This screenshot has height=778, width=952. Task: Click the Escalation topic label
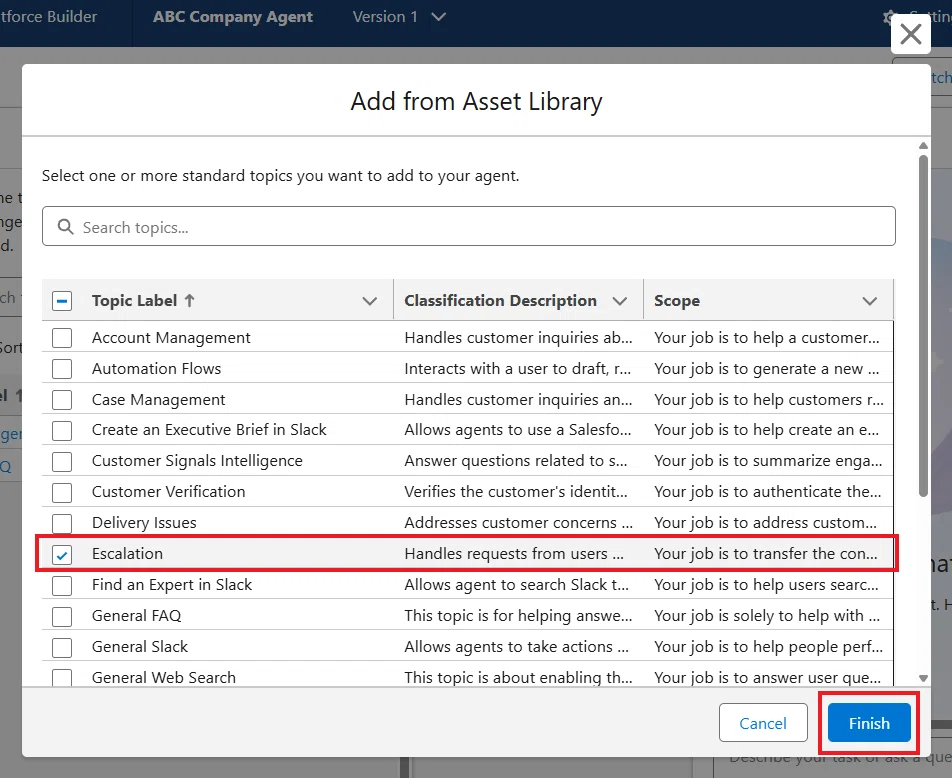pos(127,554)
